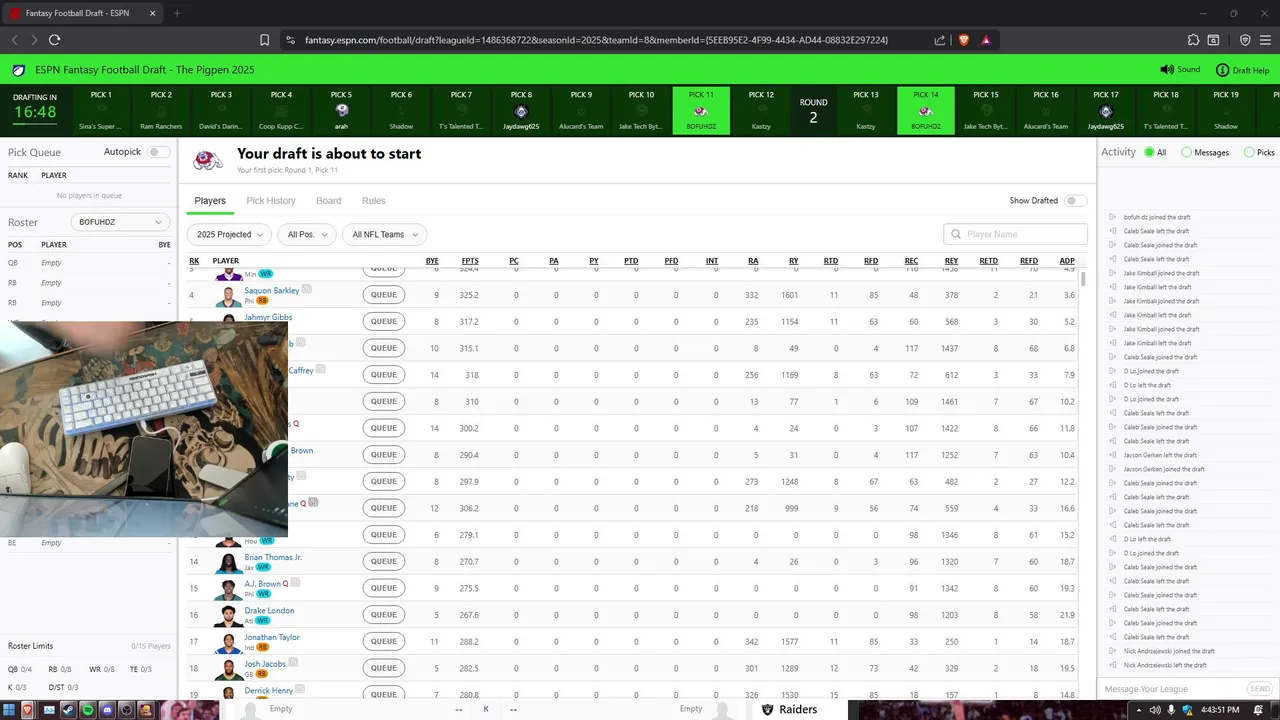Open the Brave Shields lion icon
1280x720 pixels.
[964, 40]
